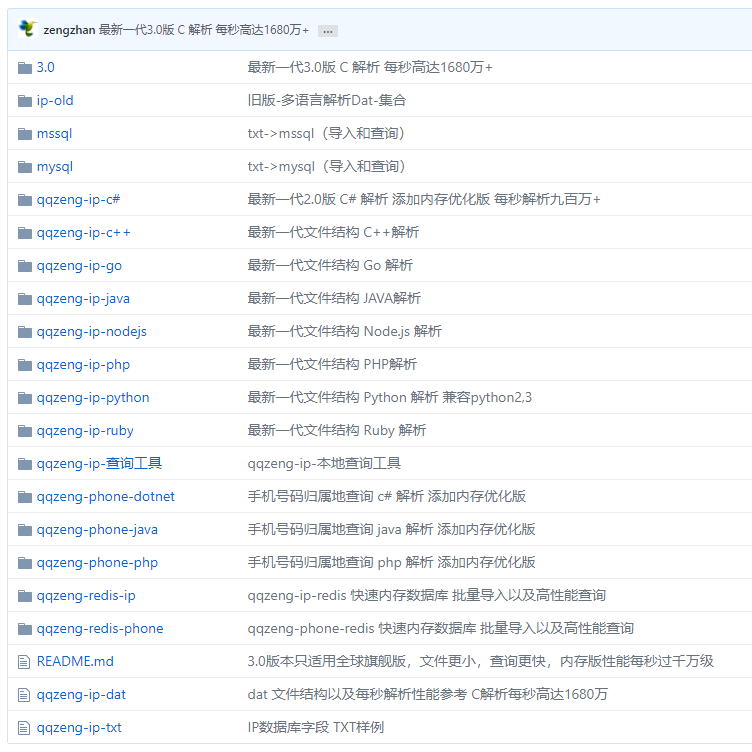
Task: Open the mysql folder
Action: 55,166
